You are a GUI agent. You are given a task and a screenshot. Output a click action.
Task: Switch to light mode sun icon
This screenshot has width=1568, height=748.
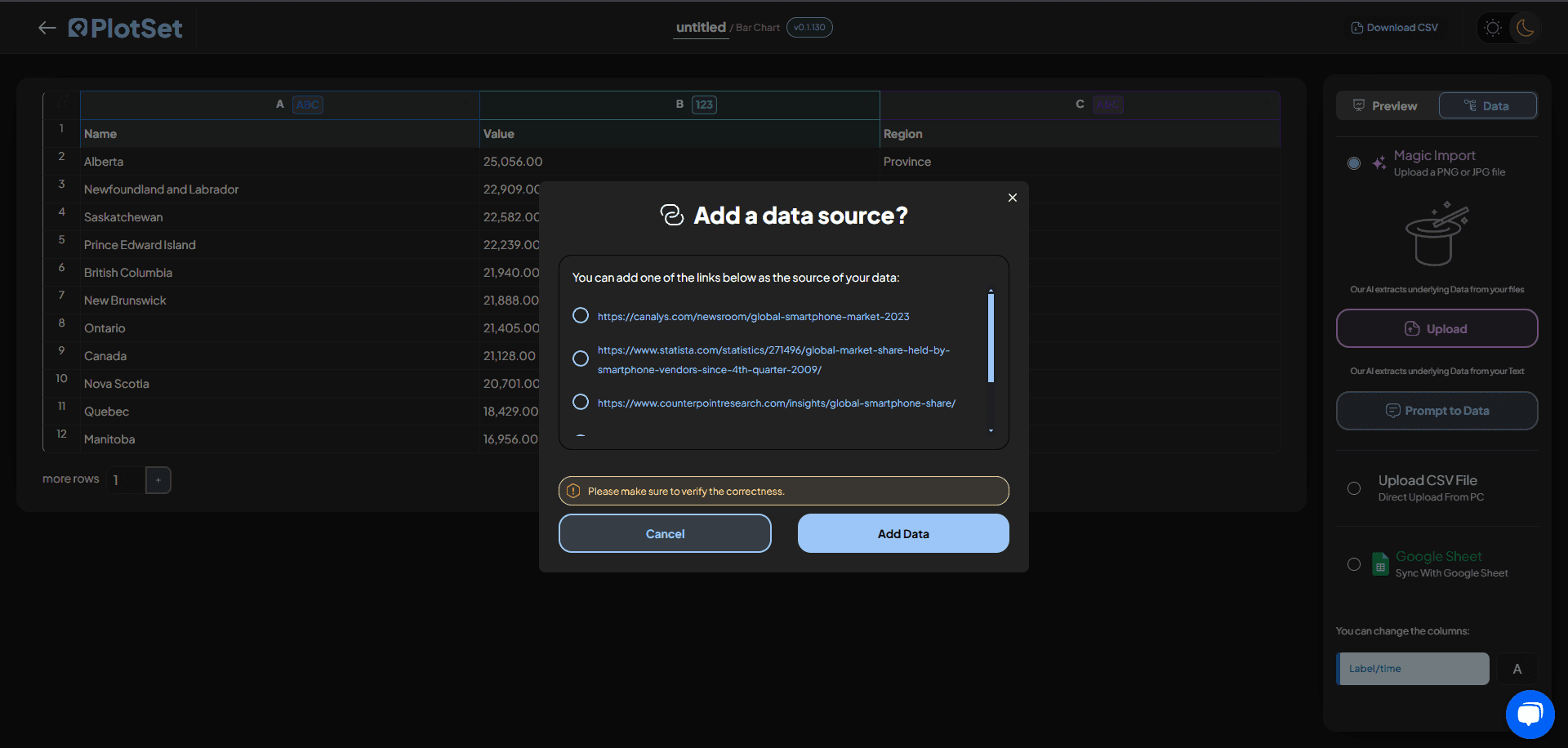(1493, 28)
